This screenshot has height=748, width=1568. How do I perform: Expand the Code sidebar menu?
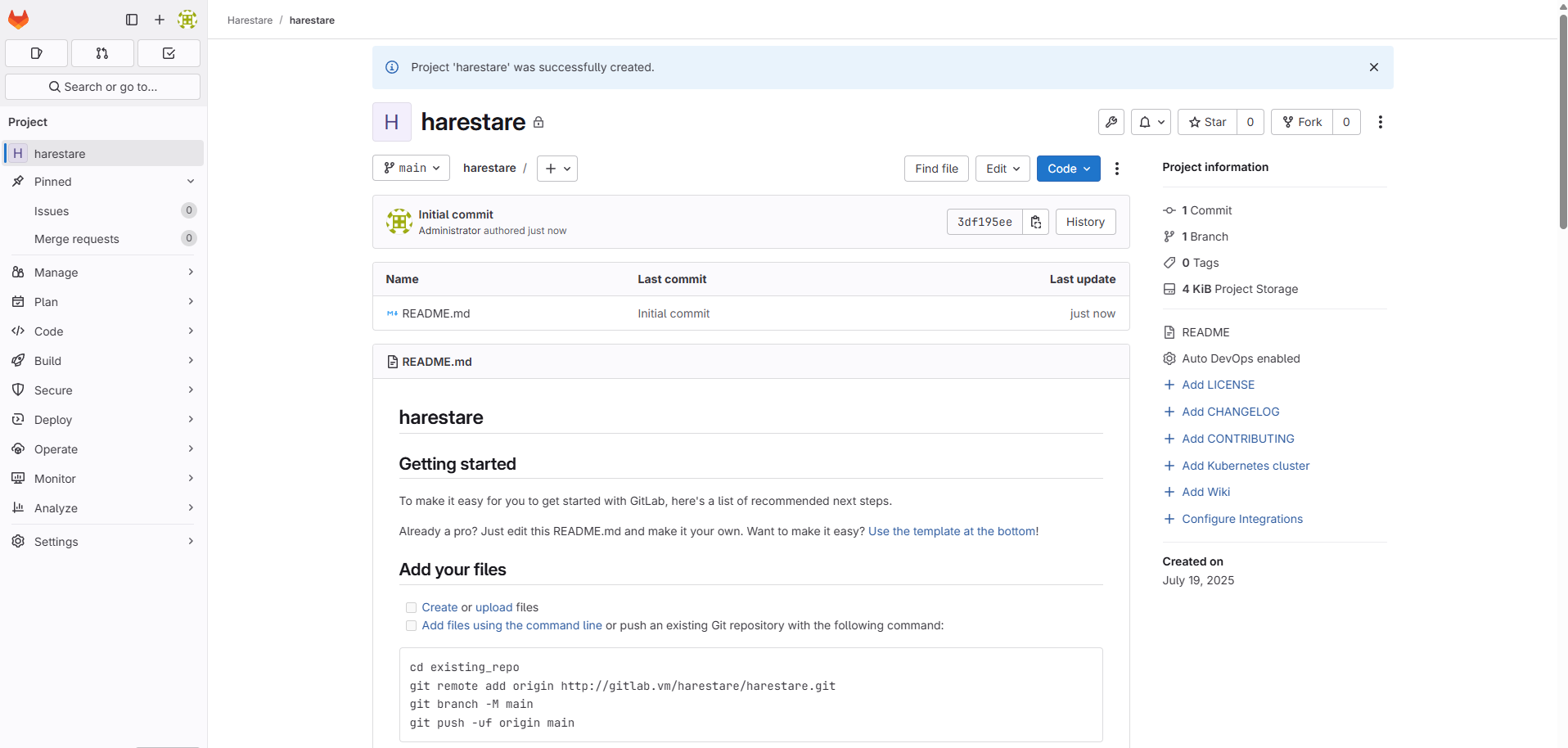click(104, 331)
